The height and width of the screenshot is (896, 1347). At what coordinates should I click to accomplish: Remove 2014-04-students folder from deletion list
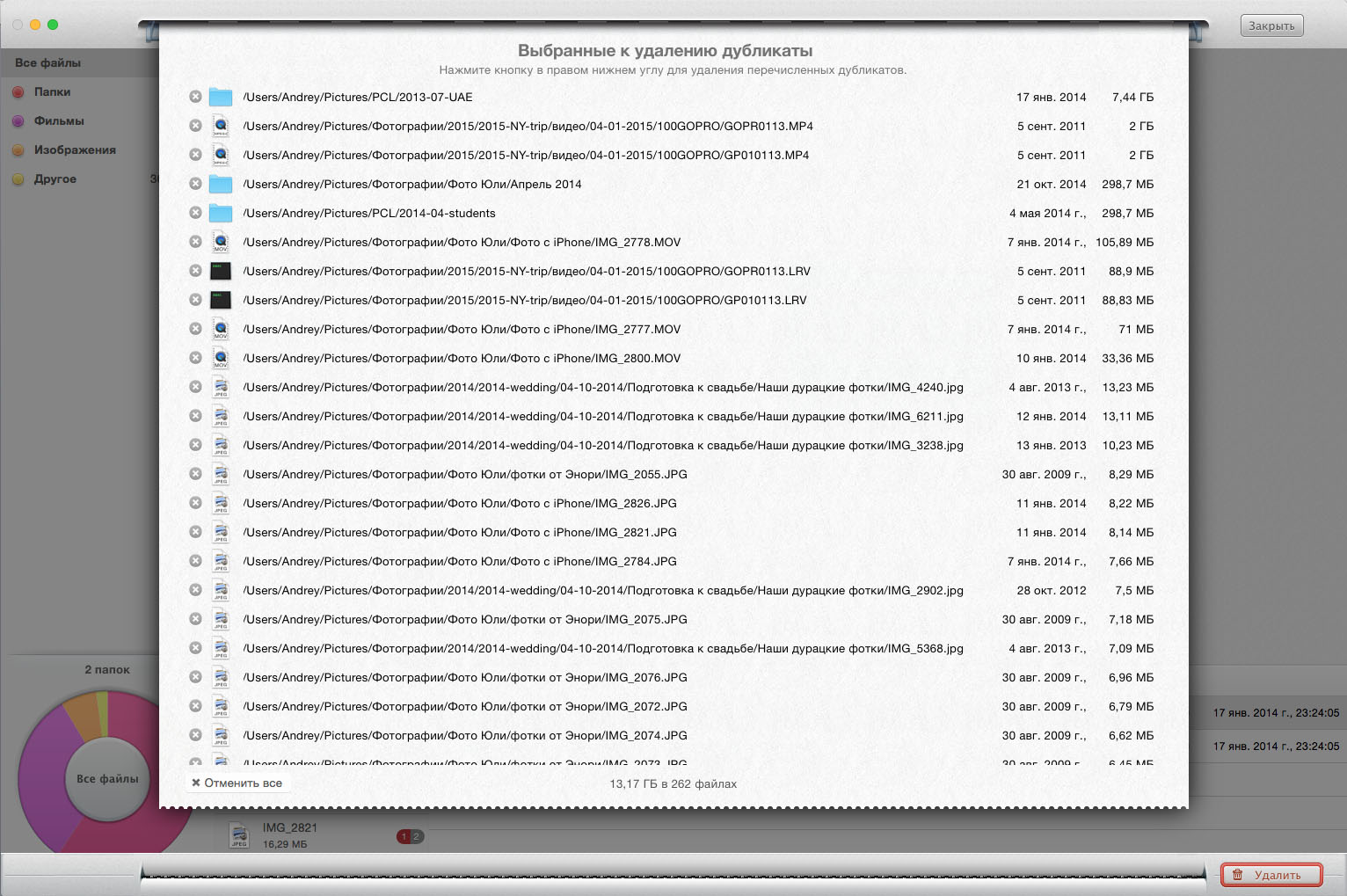[195, 213]
